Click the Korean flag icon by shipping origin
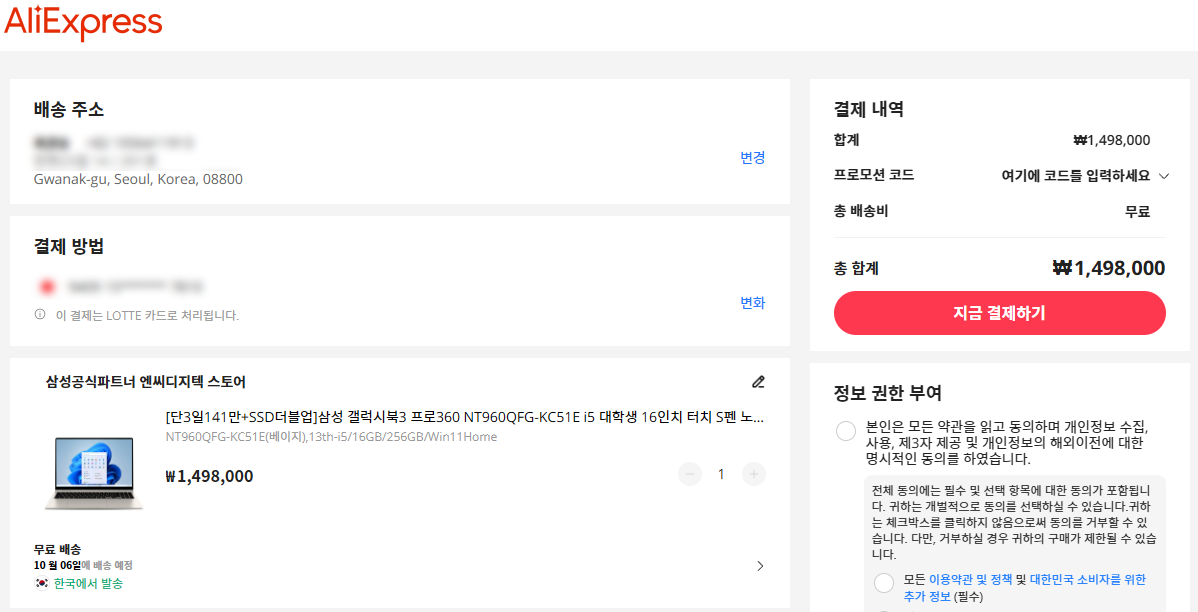The height and width of the screenshot is (612, 1198). click(x=41, y=584)
